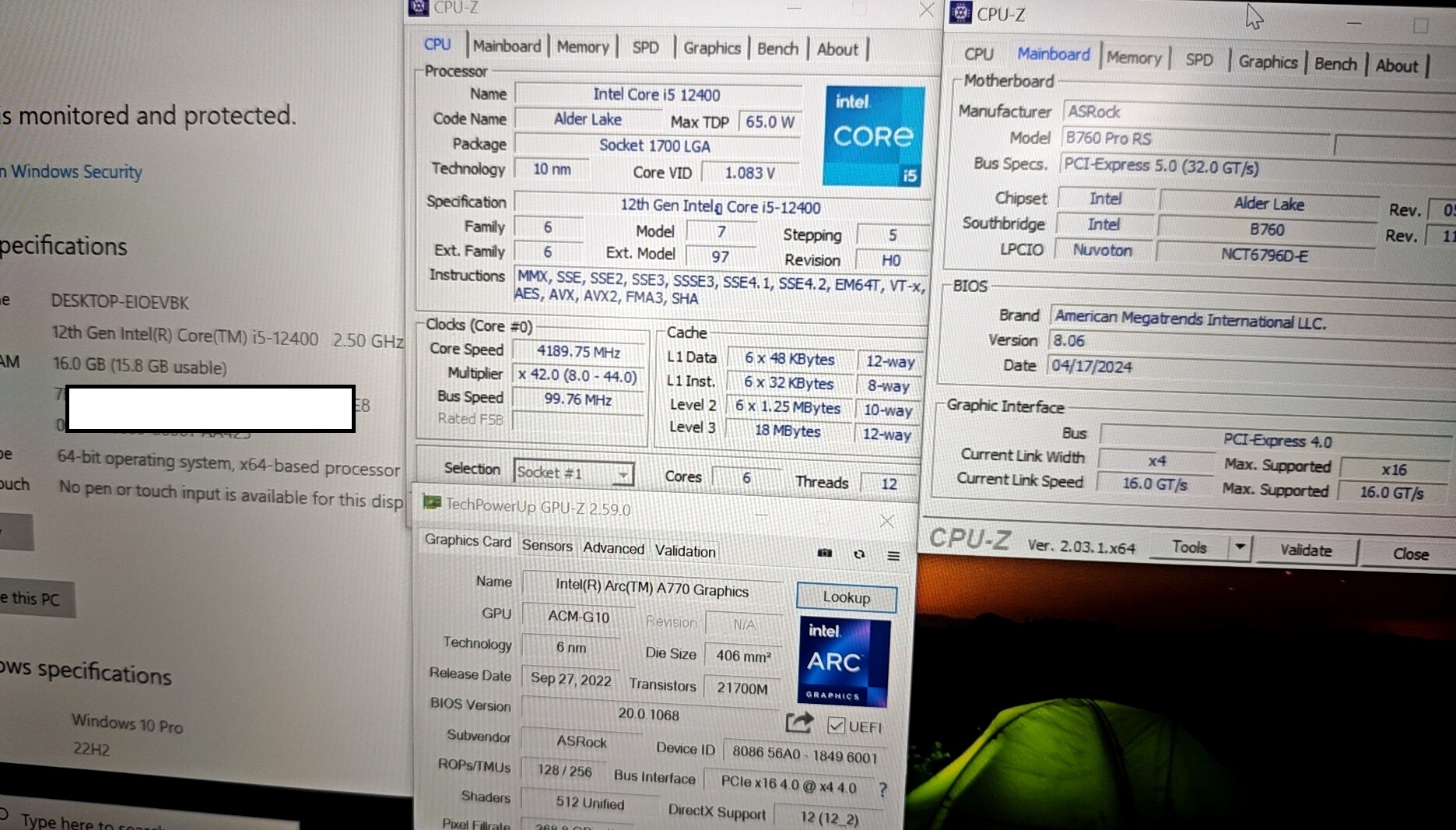Open the Sensors tab in GPU-Z

[546, 546]
